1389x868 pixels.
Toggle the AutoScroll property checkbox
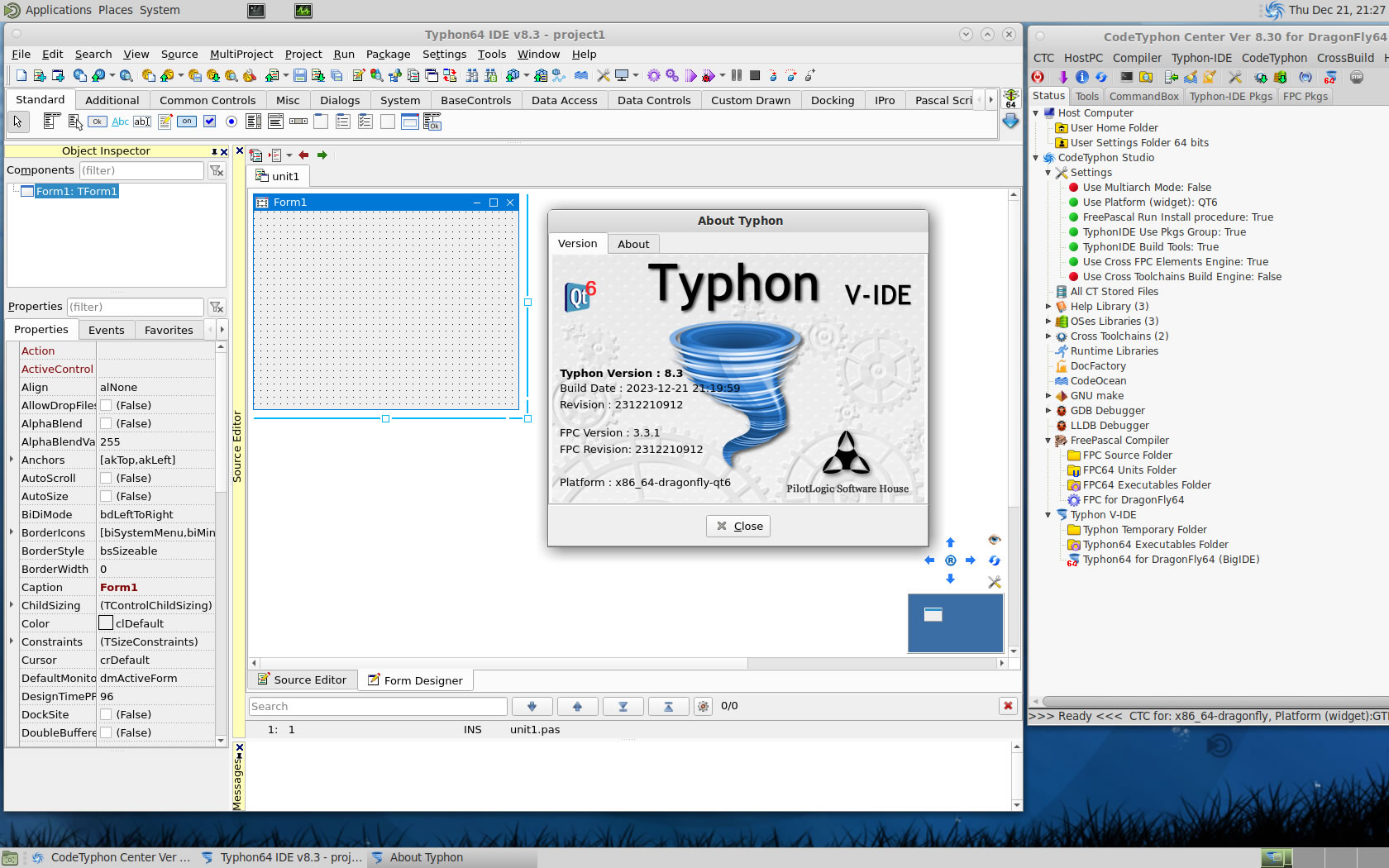[x=106, y=478]
